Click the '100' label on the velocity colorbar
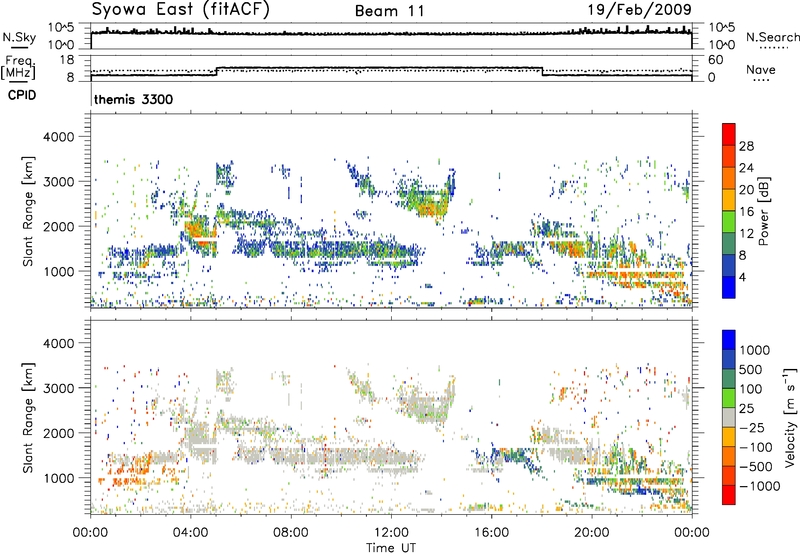Screen dimensions: 800x554 [x=753, y=389]
